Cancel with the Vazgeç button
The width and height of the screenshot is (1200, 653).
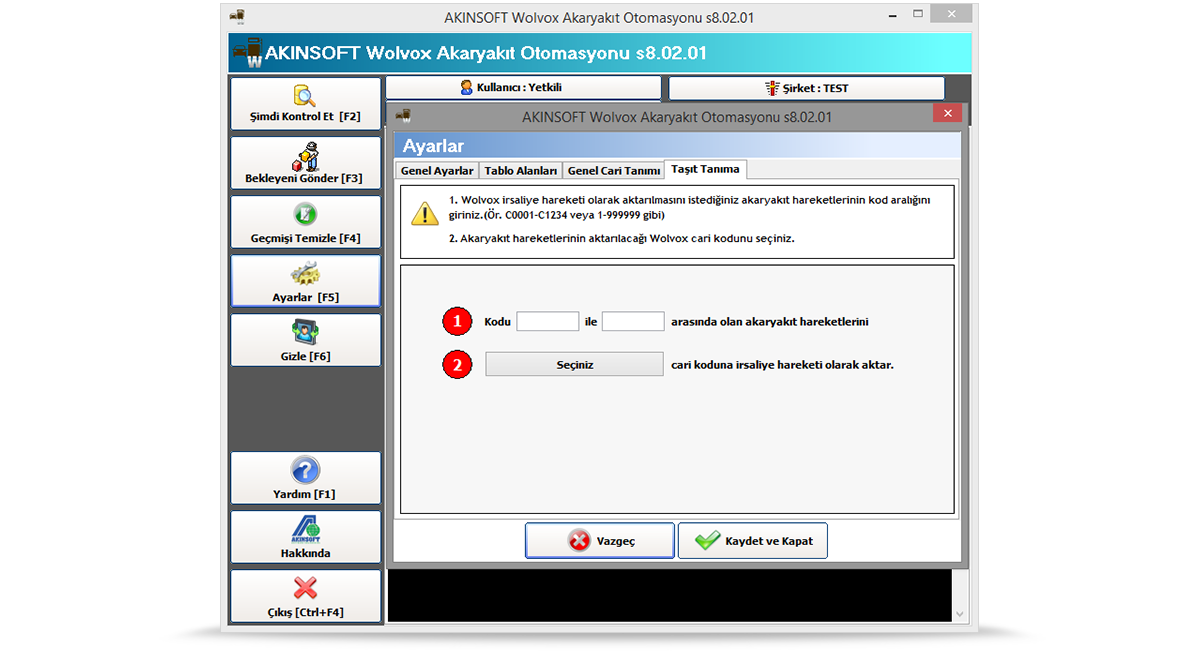pos(599,540)
